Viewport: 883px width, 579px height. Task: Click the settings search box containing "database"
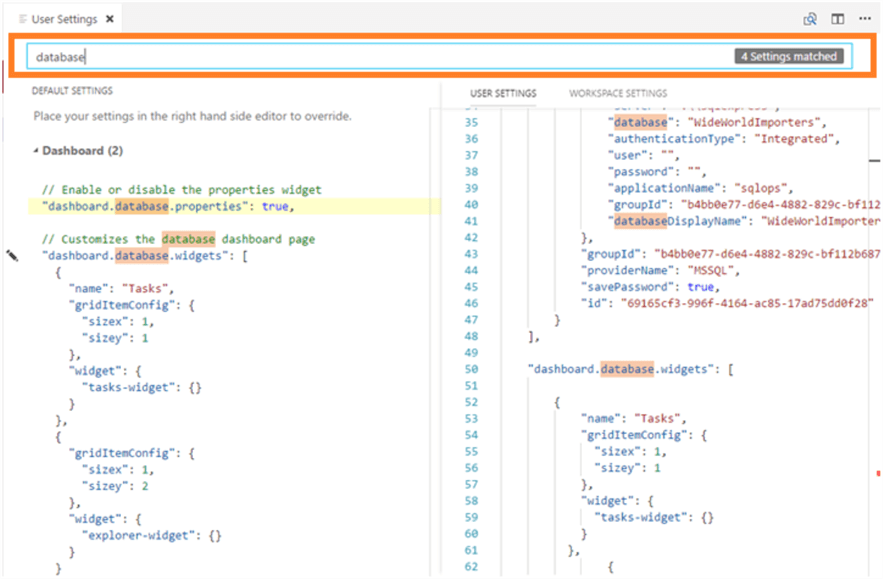380,57
